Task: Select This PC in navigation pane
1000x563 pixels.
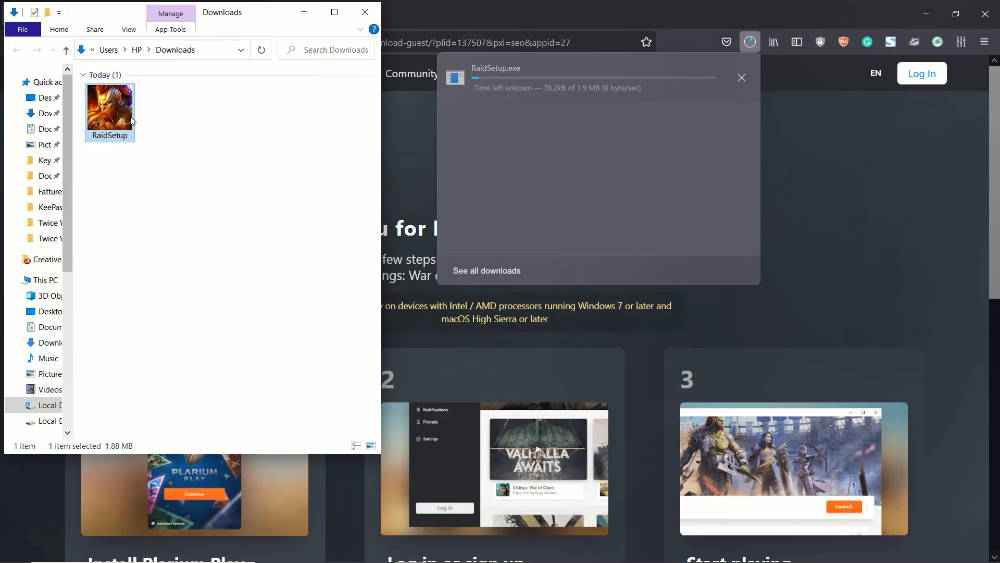Action: tap(40, 280)
